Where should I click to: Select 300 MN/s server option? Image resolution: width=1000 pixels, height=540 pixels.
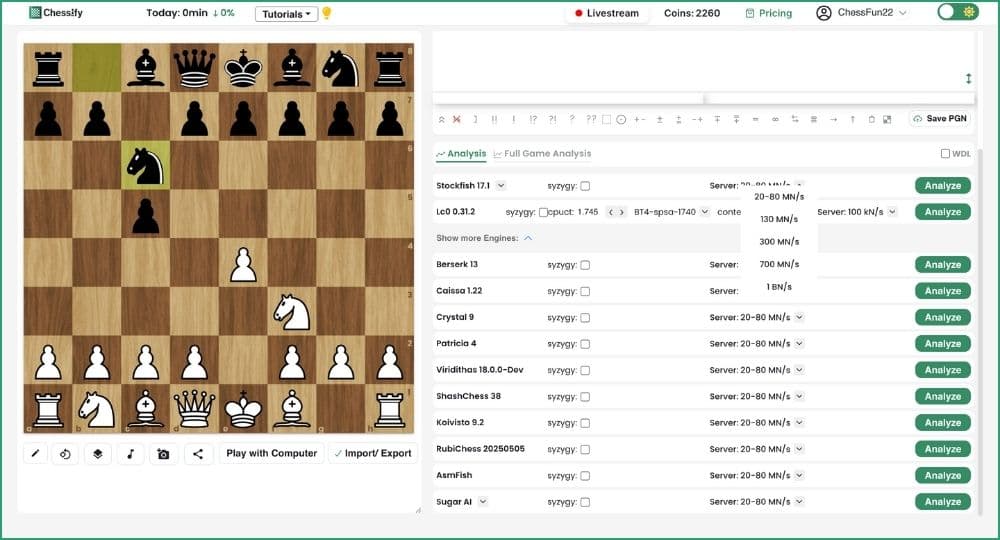(779, 242)
